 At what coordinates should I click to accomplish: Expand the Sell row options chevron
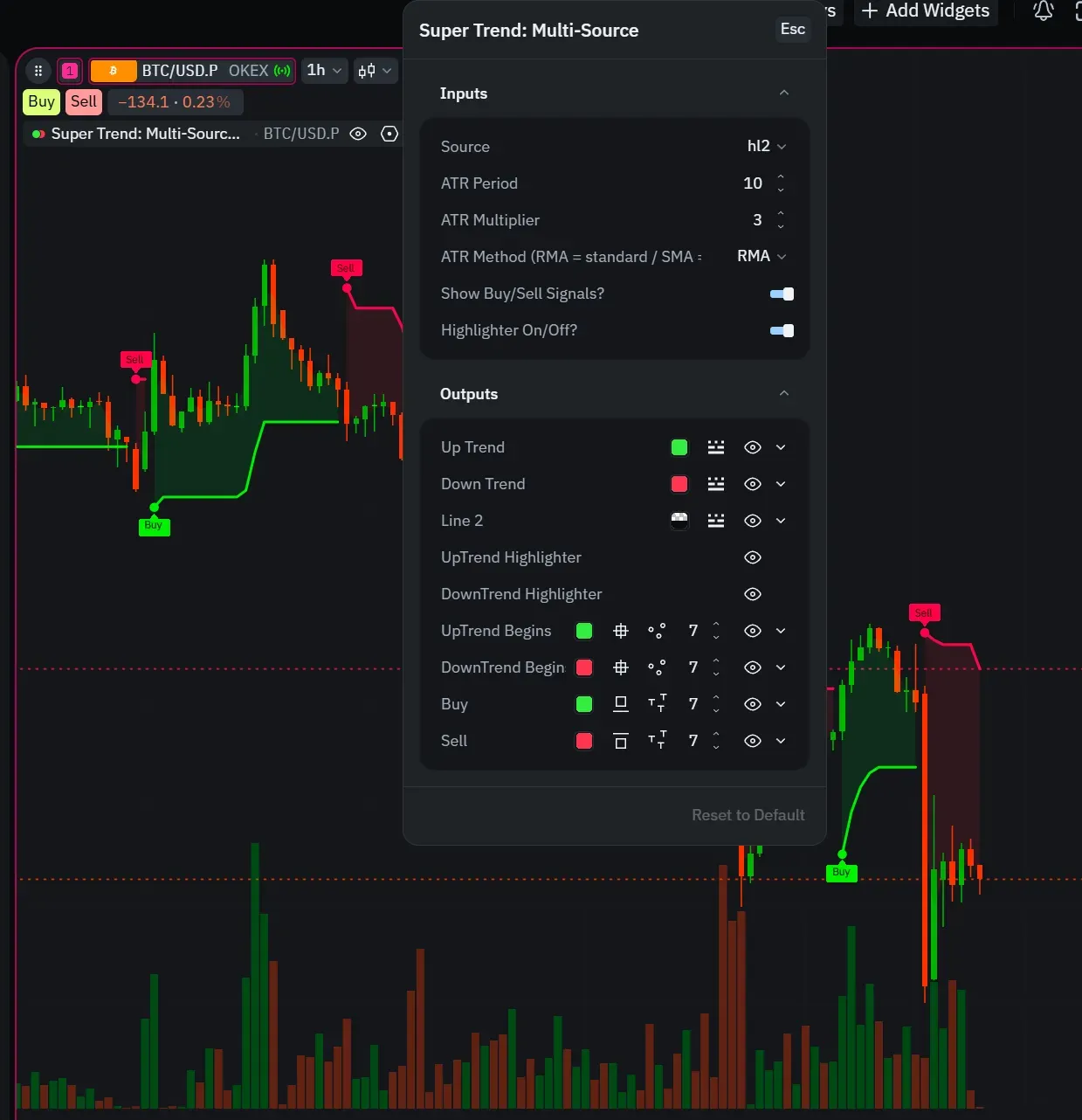pos(781,741)
